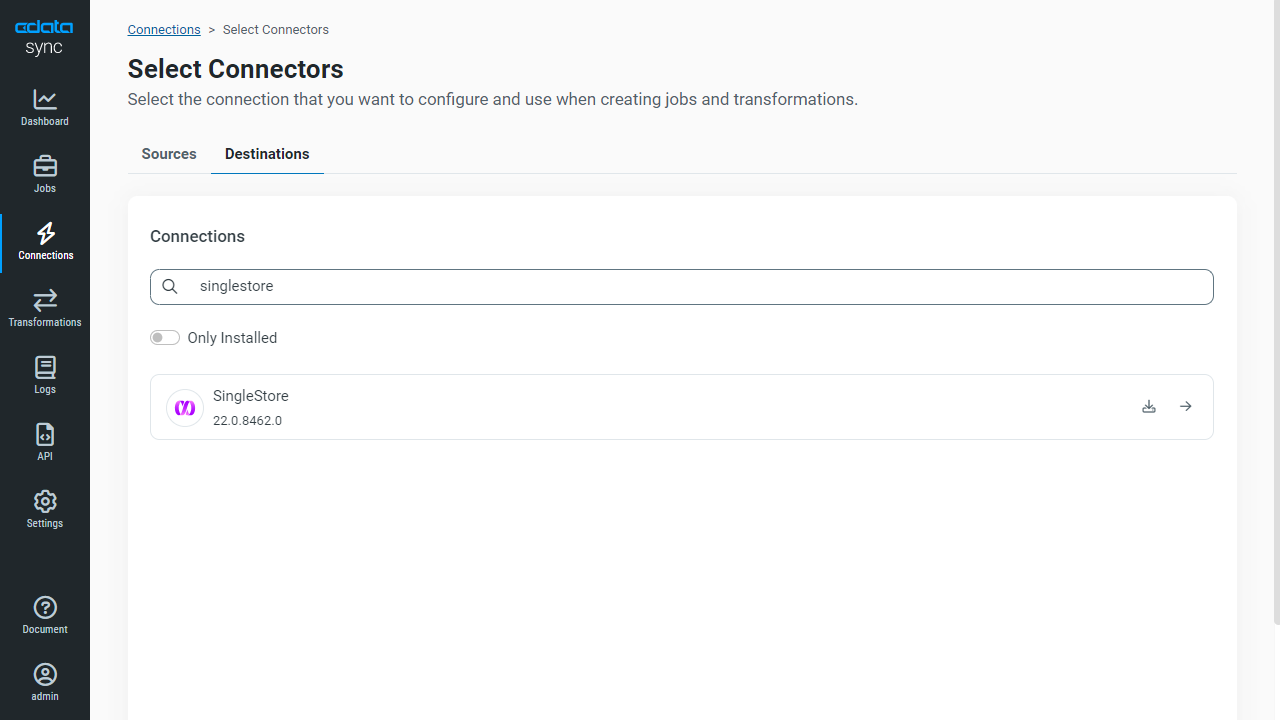
Task: Open the Dashboard chart icon
Action: [45, 99]
